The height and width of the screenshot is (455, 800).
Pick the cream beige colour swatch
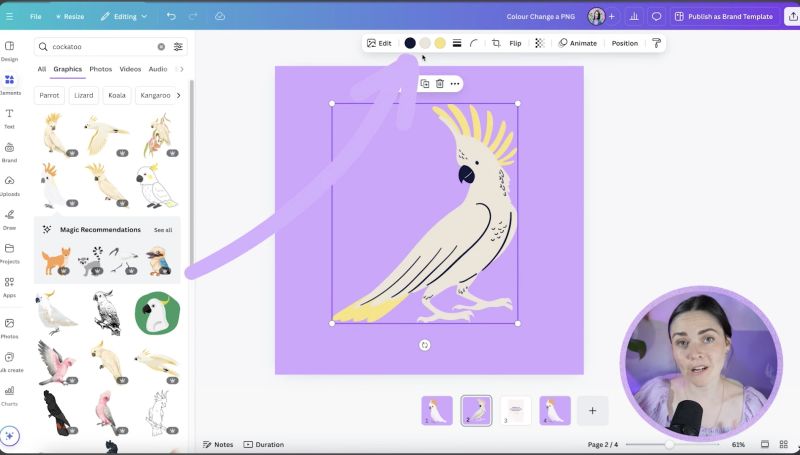[x=425, y=43]
